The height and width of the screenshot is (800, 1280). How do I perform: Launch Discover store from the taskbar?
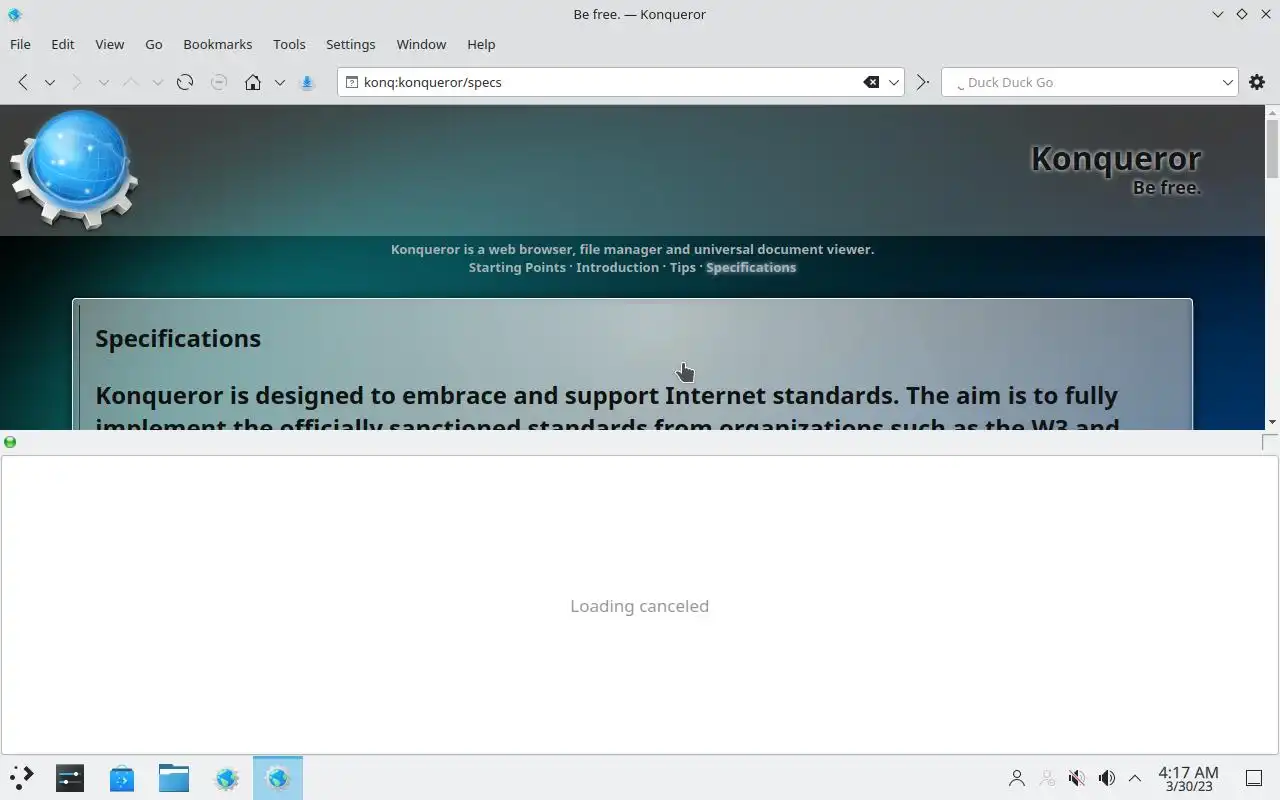coord(122,778)
